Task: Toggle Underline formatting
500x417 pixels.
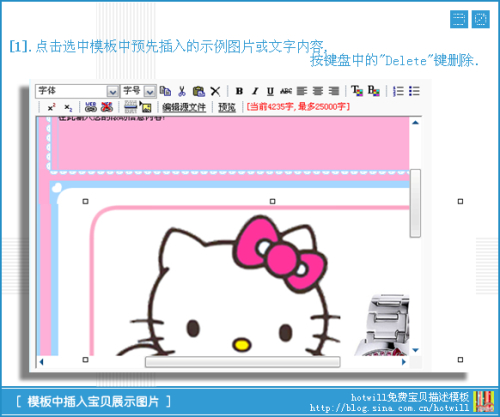Action: coord(270,91)
